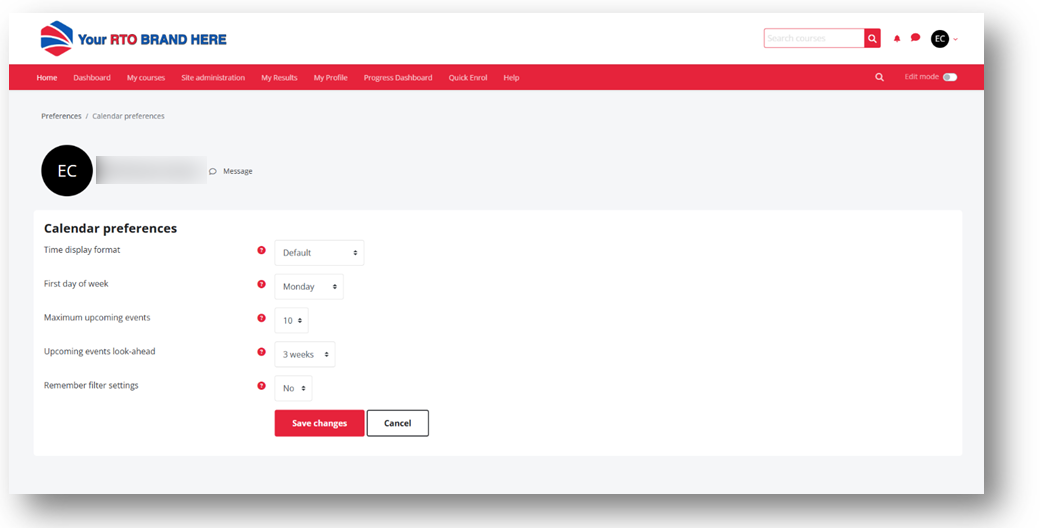Expand the First day of week dropdown
Viewport: 1040px width, 530px height.
(x=308, y=287)
